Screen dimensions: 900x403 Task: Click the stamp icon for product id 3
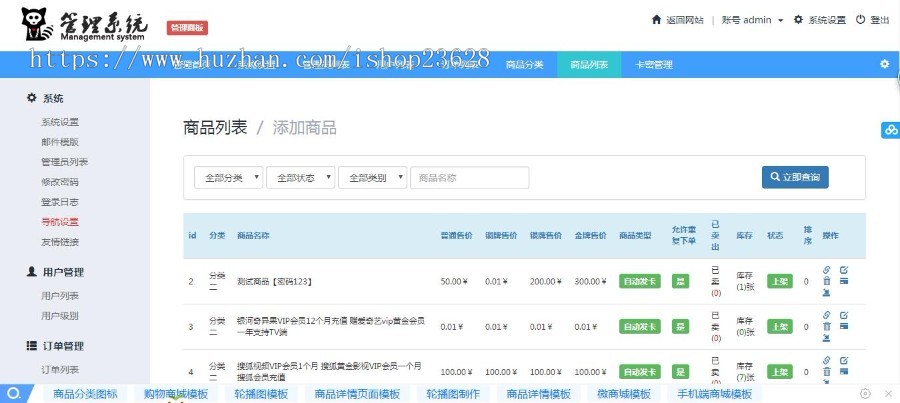click(827, 338)
